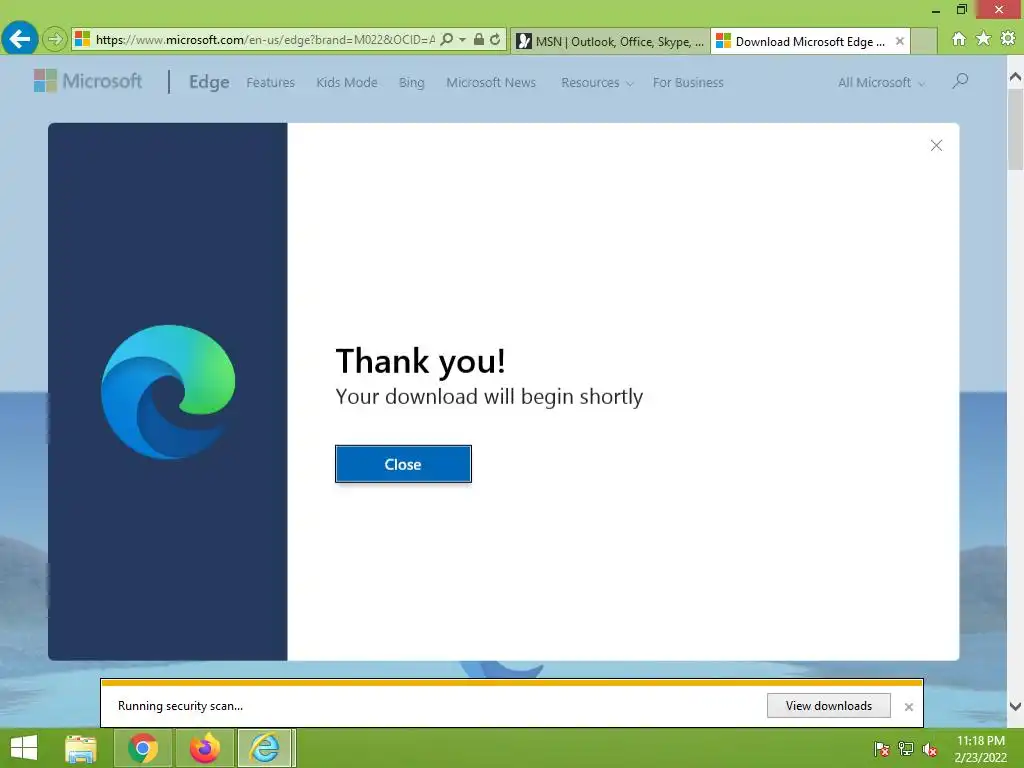This screenshot has height=768, width=1024.
Task: Close the Download Microsoft Edge tab
Action: pos(900,41)
